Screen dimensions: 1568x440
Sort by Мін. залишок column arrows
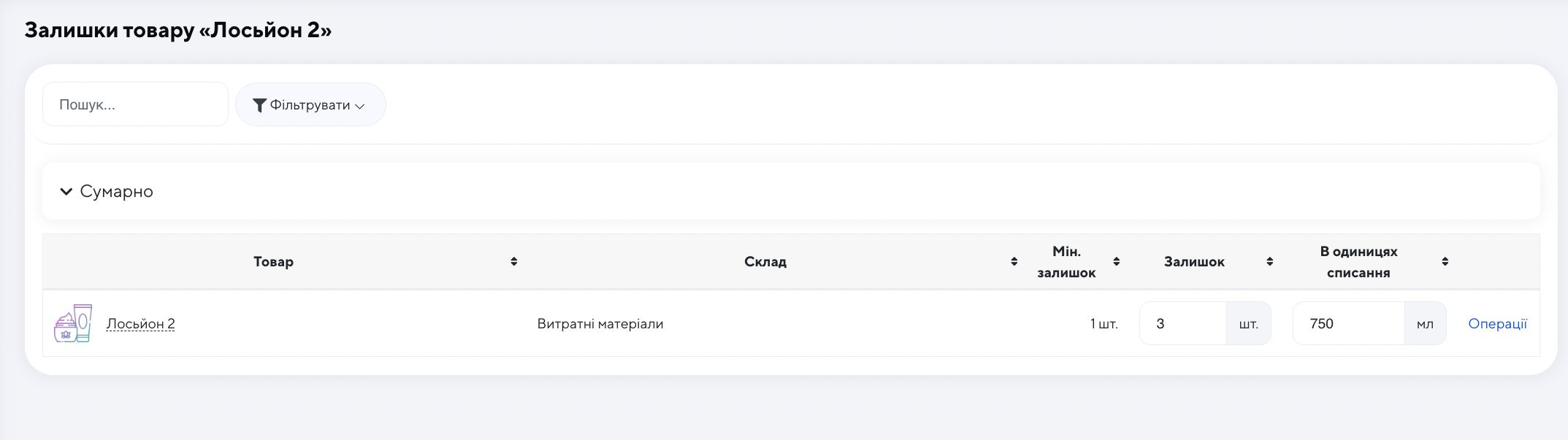(x=1116, y=261)
